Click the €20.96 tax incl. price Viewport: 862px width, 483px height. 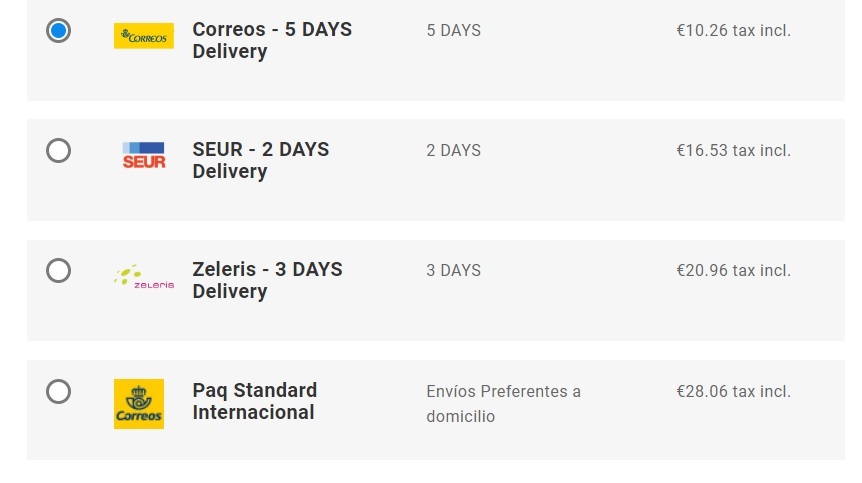pos(733,270)
